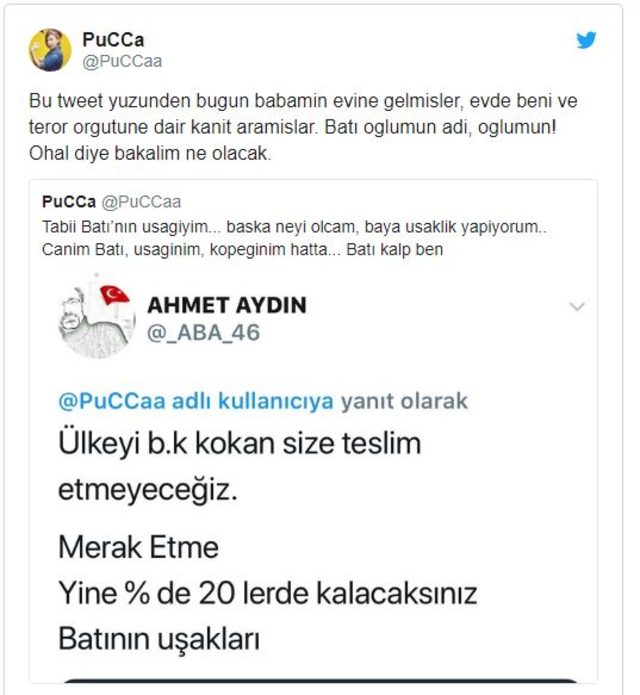640x695 pixels.
Task: Open the bold PuCCa name at top
Action: tap(113, 40)
